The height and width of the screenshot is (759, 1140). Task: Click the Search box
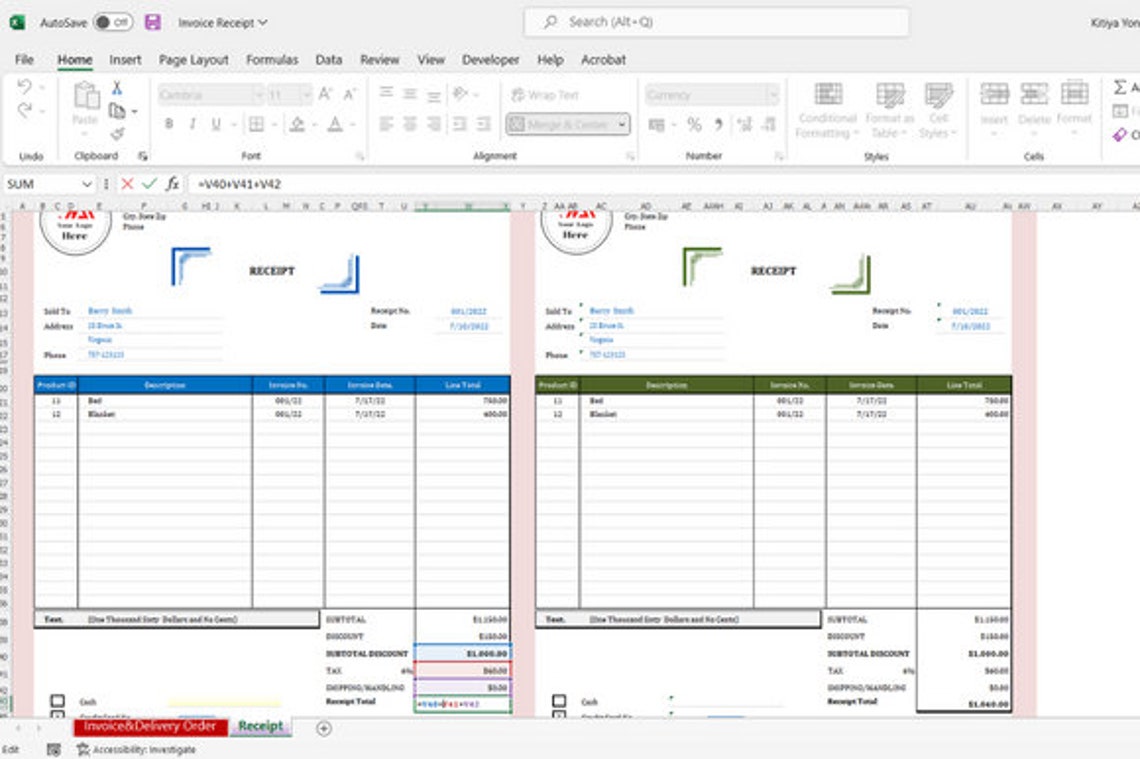pyautogui.click(x=716, y=22)
